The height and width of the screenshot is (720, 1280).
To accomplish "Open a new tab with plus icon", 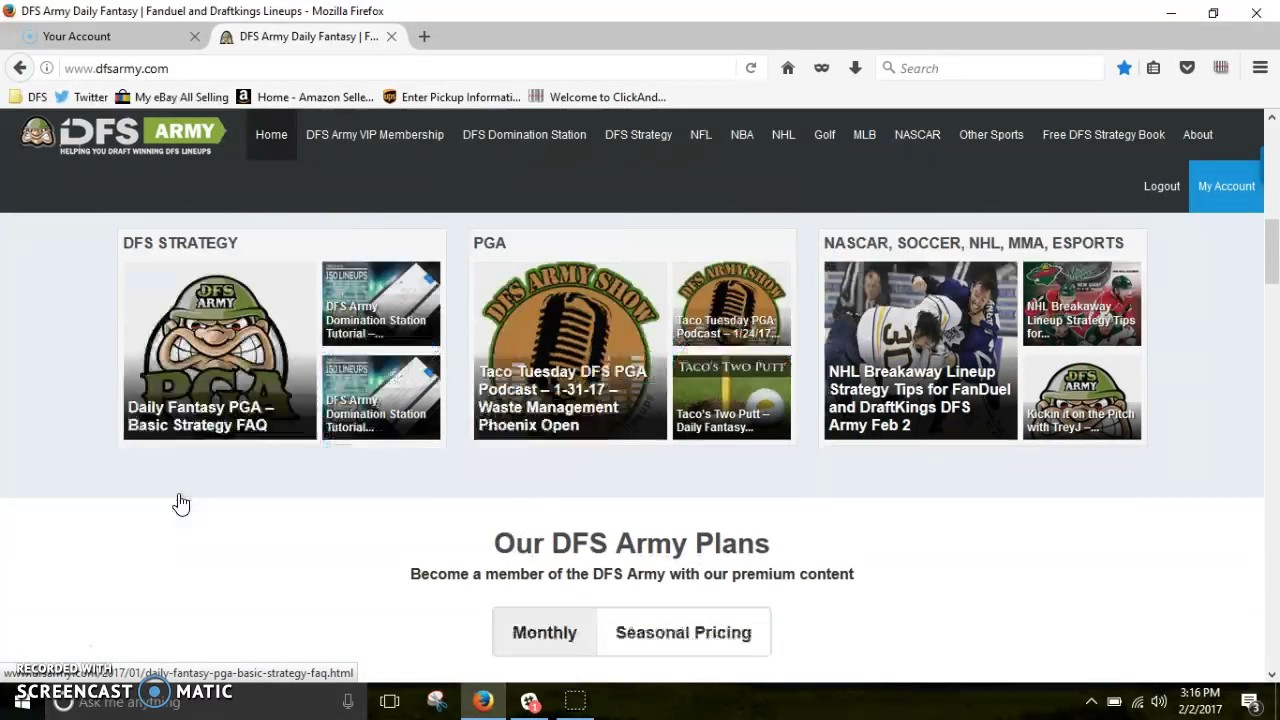I will point(424,36).
